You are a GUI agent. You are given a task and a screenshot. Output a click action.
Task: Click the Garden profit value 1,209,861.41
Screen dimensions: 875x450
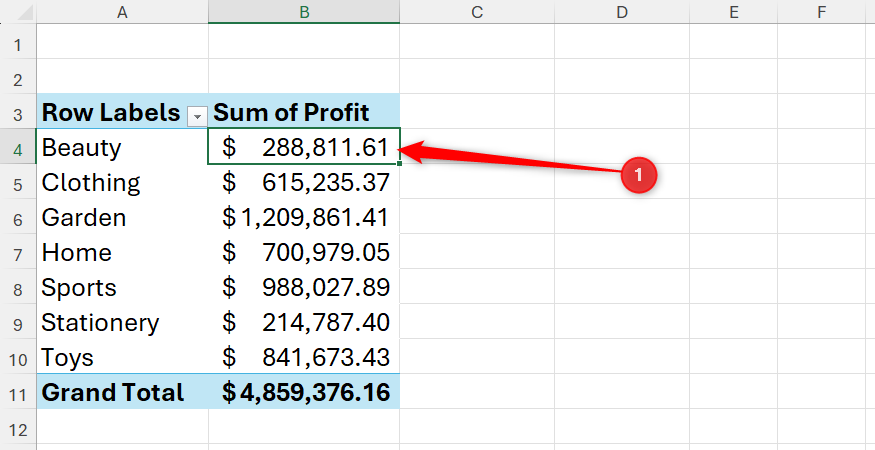click(x=304, y=217)
